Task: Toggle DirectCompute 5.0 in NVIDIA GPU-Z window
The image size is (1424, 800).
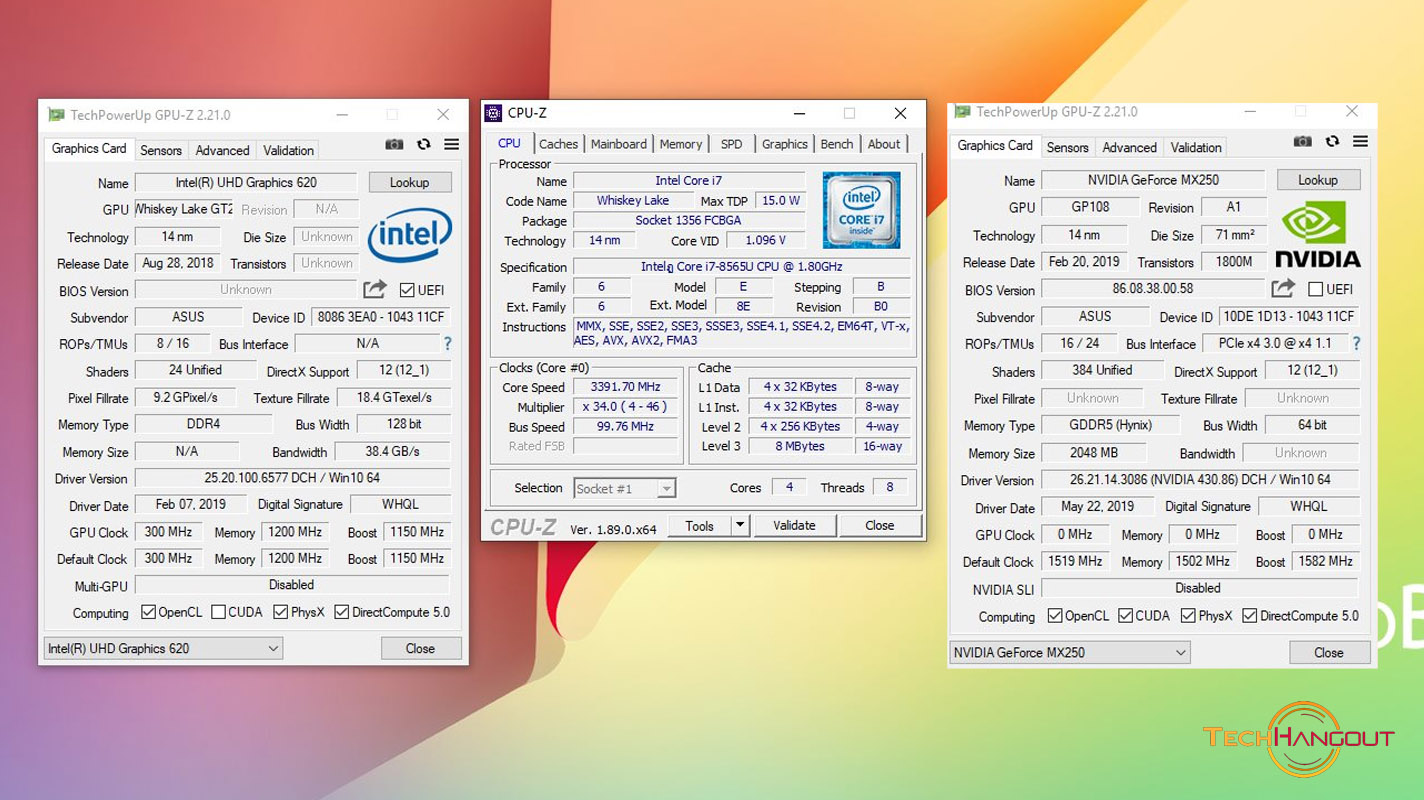Action: click(x=1250, y=616)
